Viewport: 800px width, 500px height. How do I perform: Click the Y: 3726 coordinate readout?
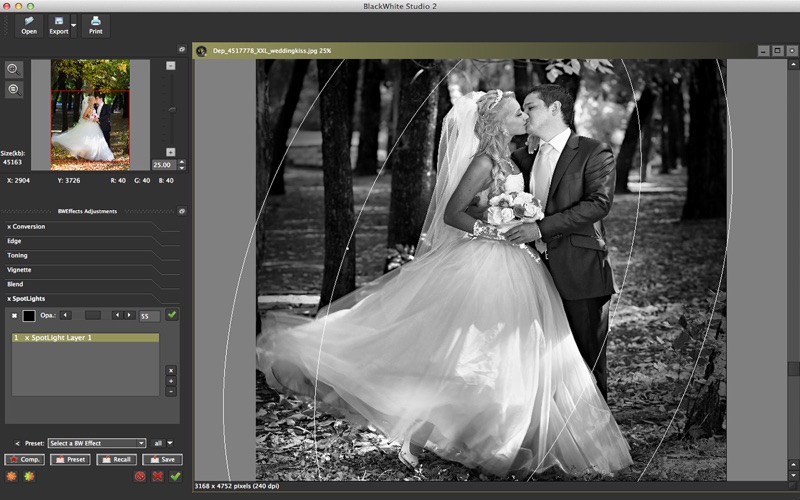point(69,181)
